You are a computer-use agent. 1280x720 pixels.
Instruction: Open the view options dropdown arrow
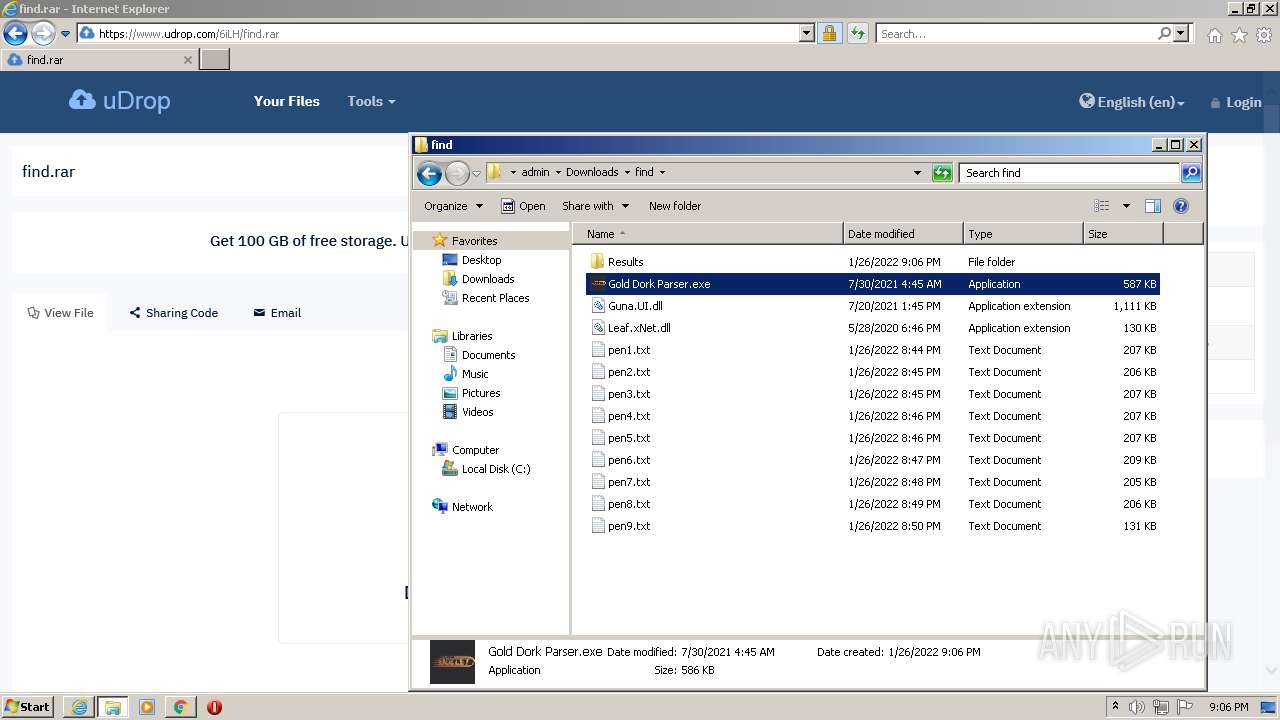pos(1125,206)
